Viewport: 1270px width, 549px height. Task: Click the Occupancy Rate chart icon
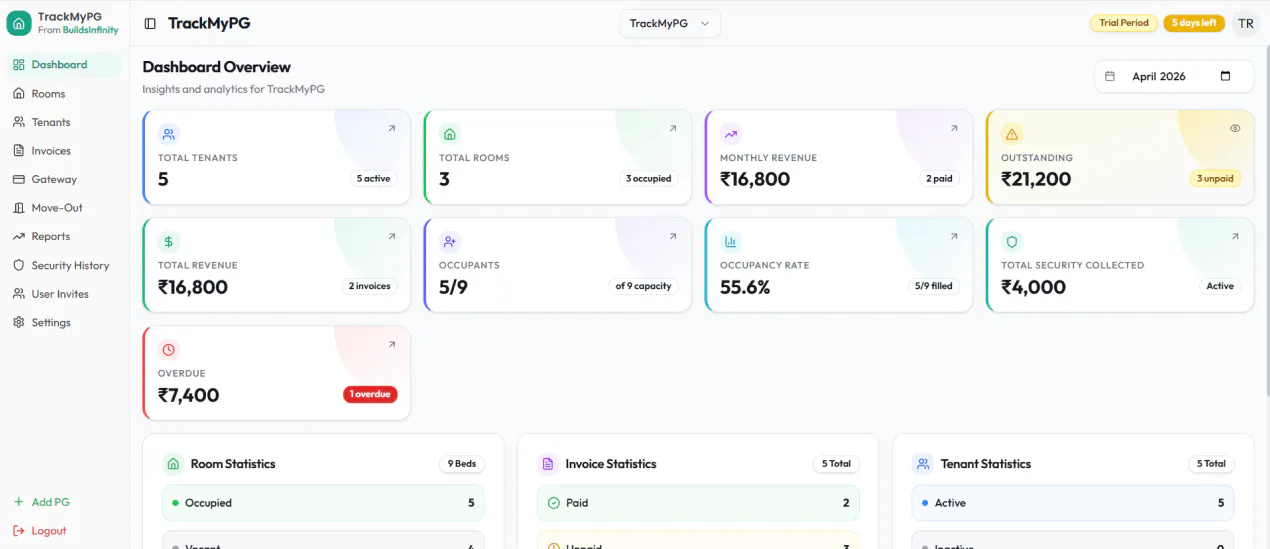731,242
